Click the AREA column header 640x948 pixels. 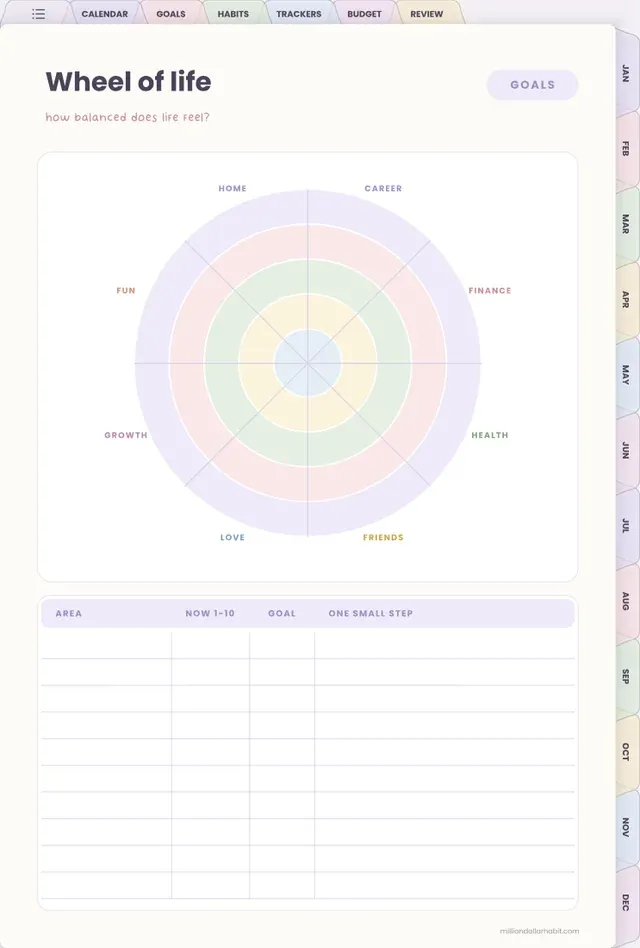69,613
